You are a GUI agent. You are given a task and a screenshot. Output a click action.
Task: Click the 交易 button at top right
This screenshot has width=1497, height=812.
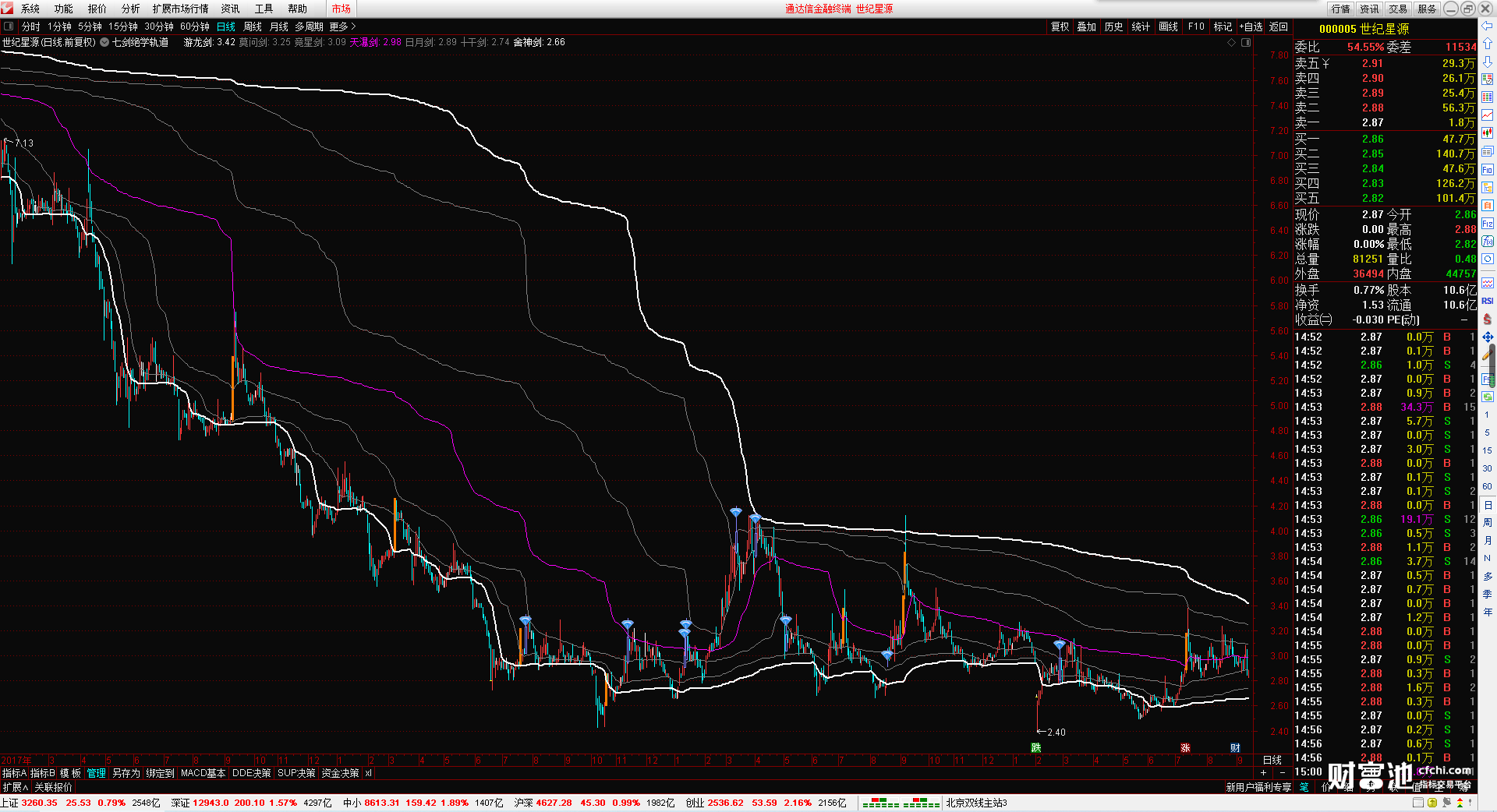pyautogui.click(x=1398, y=9)
